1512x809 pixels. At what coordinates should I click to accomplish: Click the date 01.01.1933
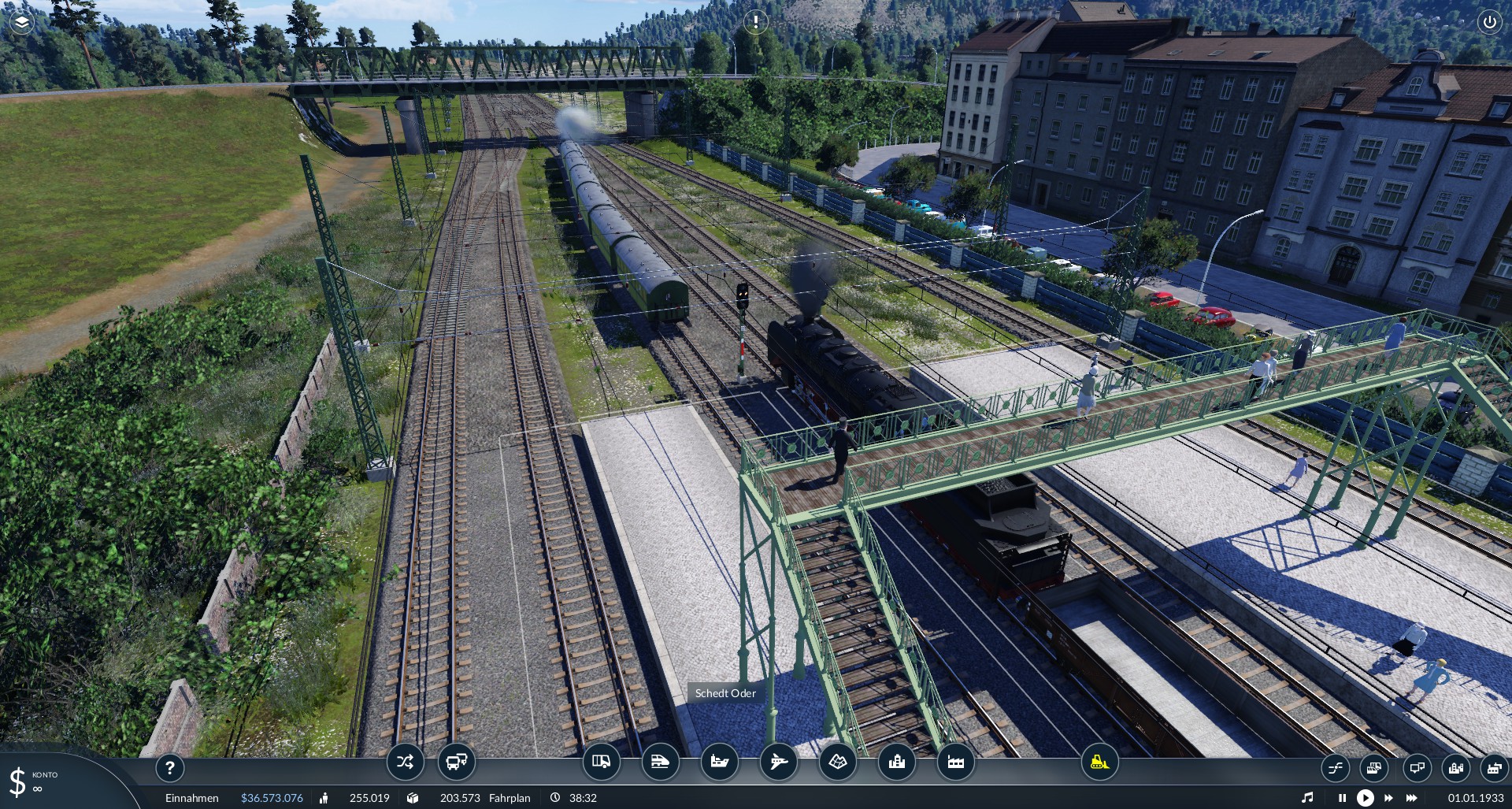click(x=1476, y=798)
